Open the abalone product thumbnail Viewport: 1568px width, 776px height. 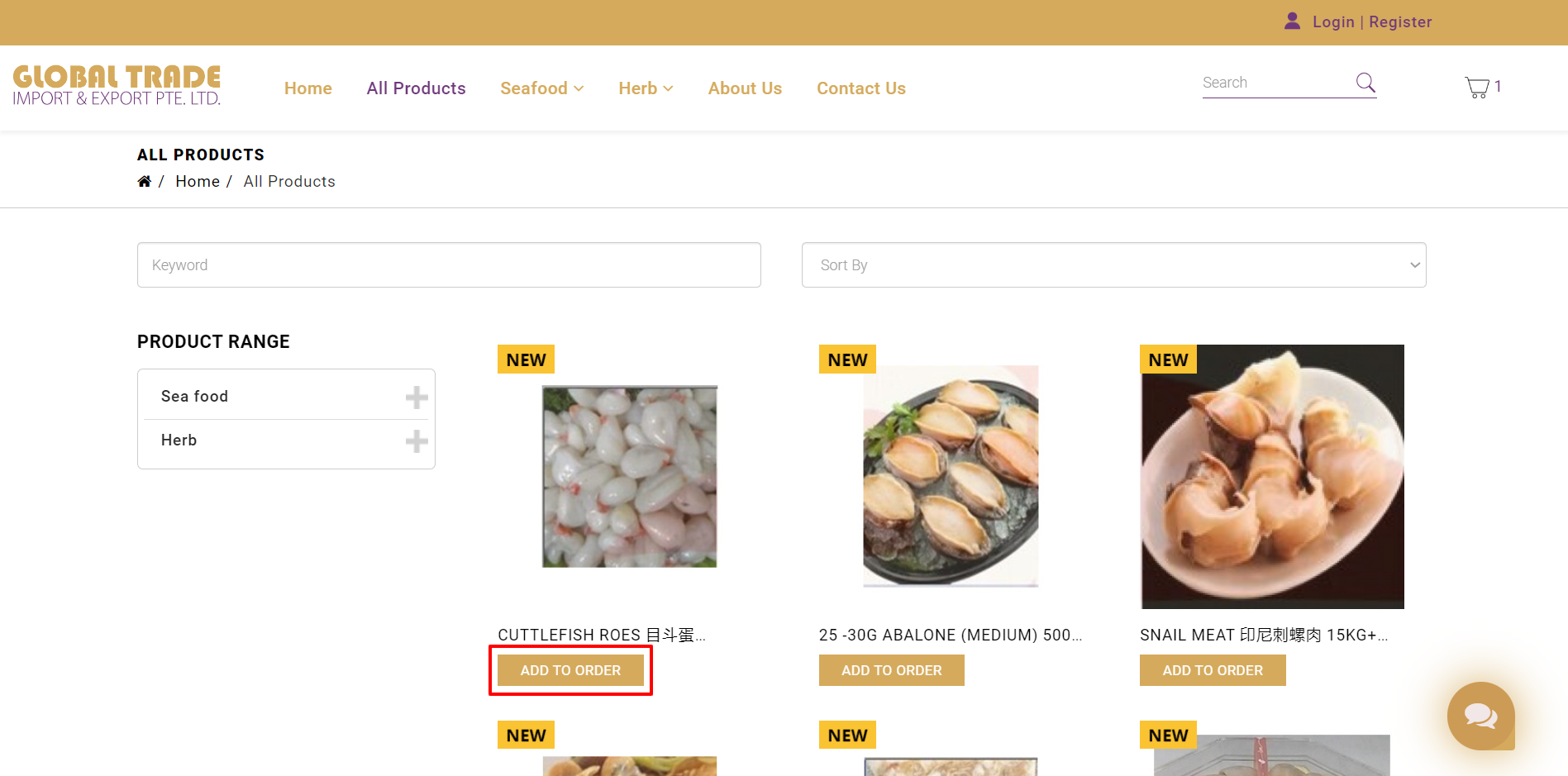pyautogui.click(x=951, y=476)
